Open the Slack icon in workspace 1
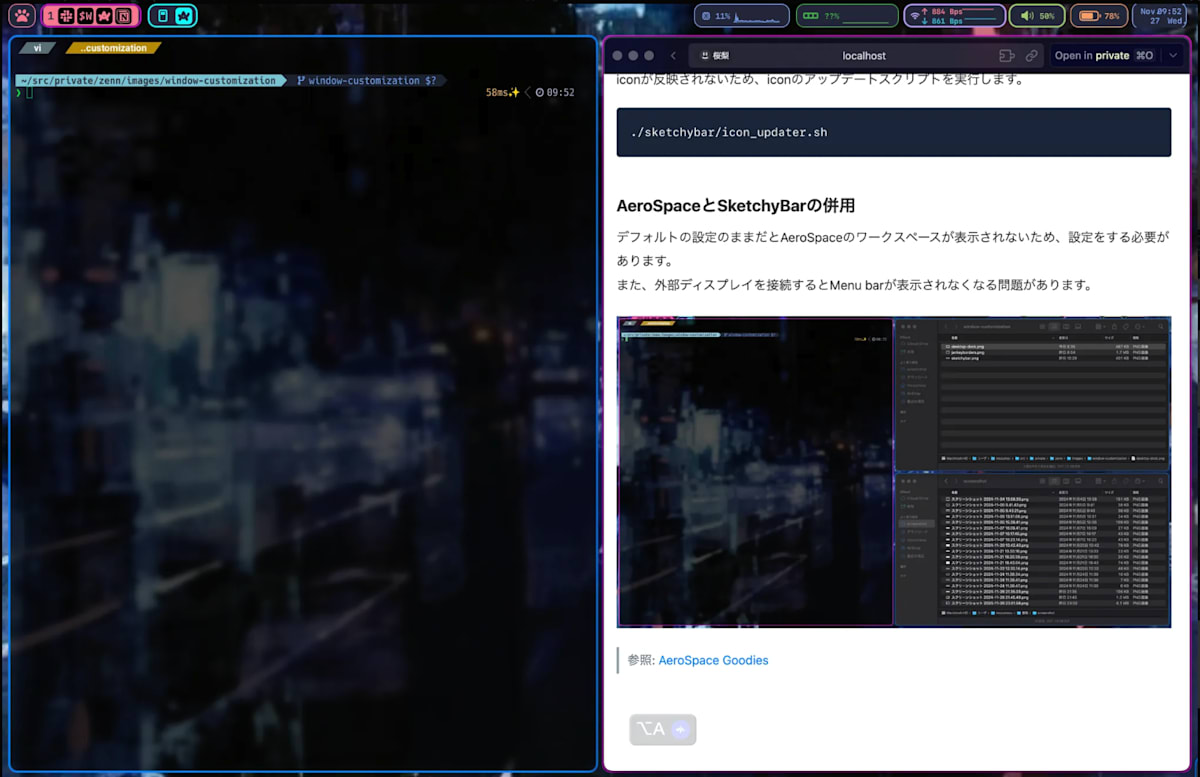Image resolution: width=1200 pixels, height=777 pixels. (66, 16)
